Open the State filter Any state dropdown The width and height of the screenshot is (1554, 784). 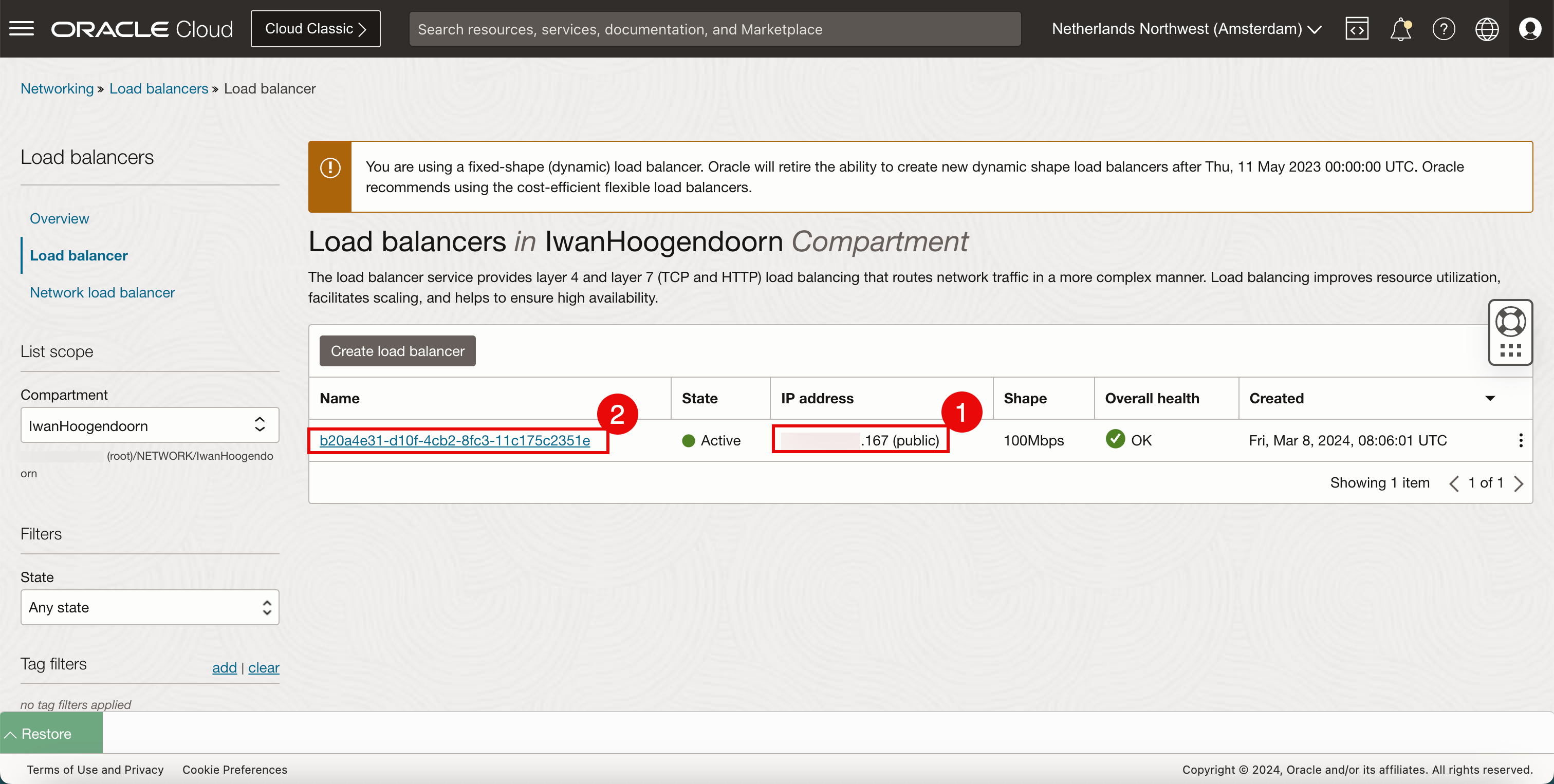[150, 607]
